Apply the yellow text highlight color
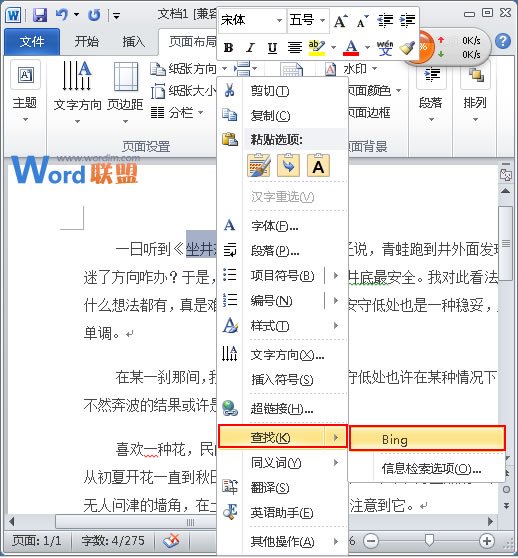518x558 pixels. (x=317, y=48)
